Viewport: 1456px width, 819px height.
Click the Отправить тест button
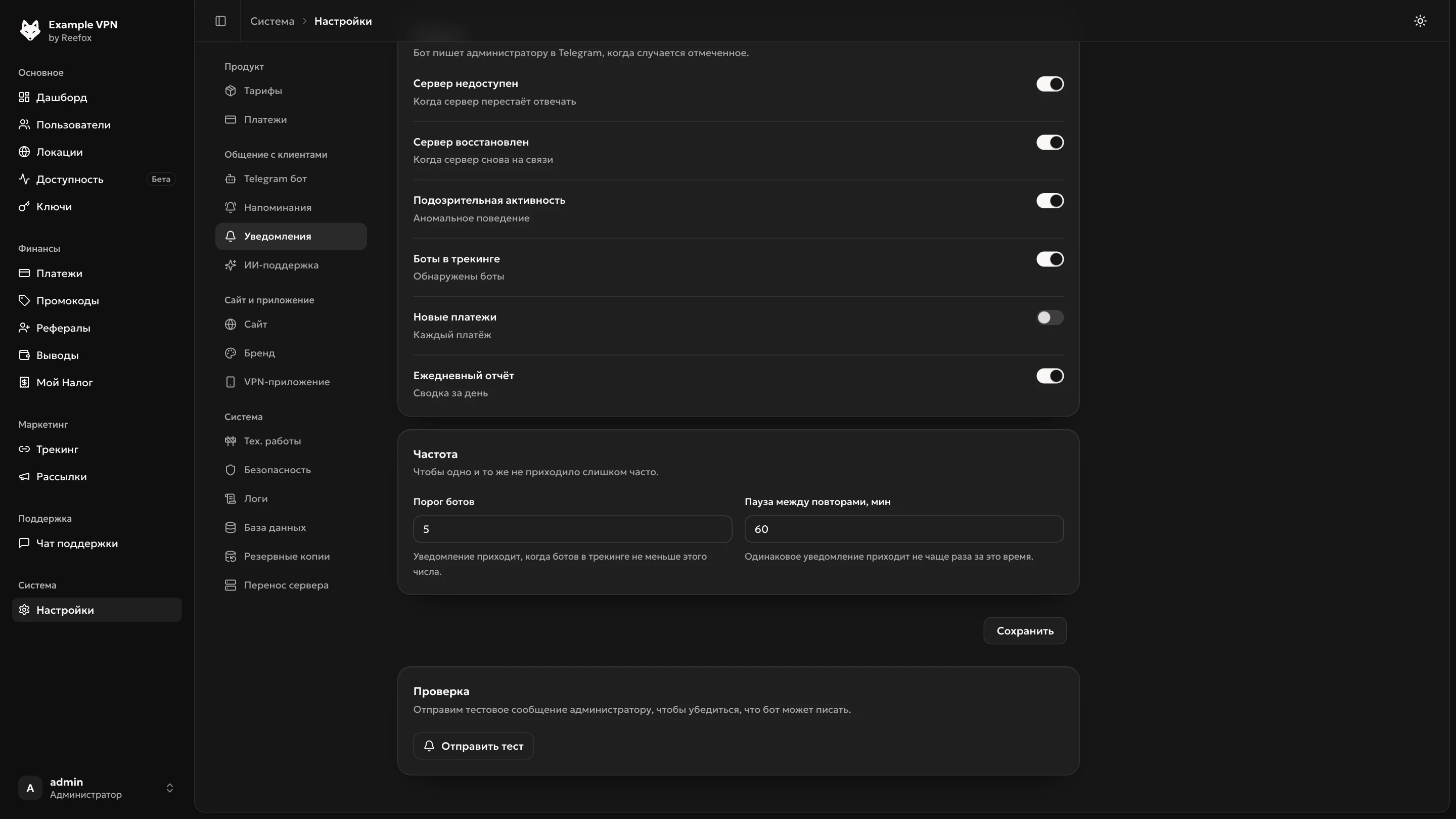coord(473,746)
